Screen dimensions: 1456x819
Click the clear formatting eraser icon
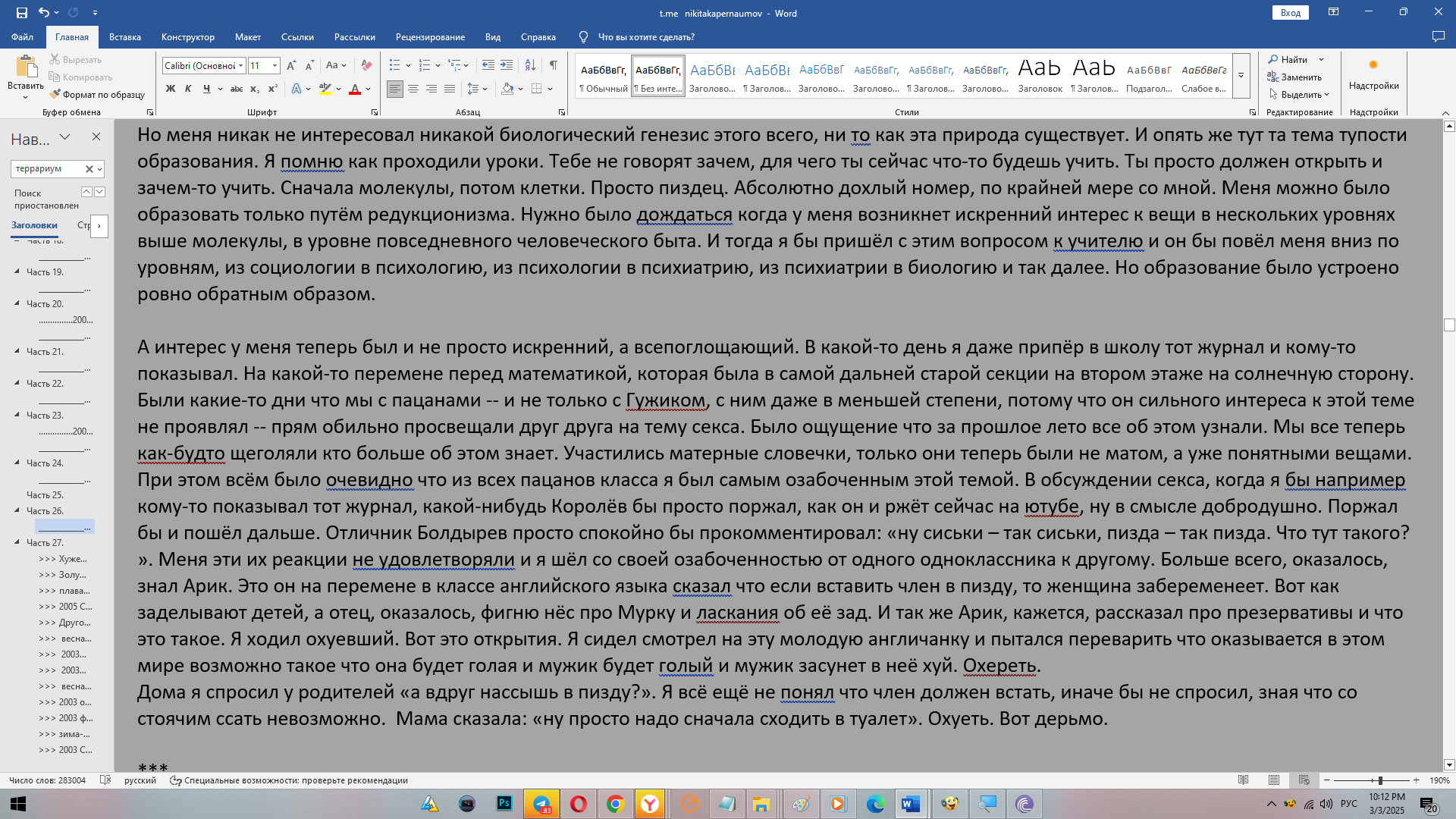point(366,65)
